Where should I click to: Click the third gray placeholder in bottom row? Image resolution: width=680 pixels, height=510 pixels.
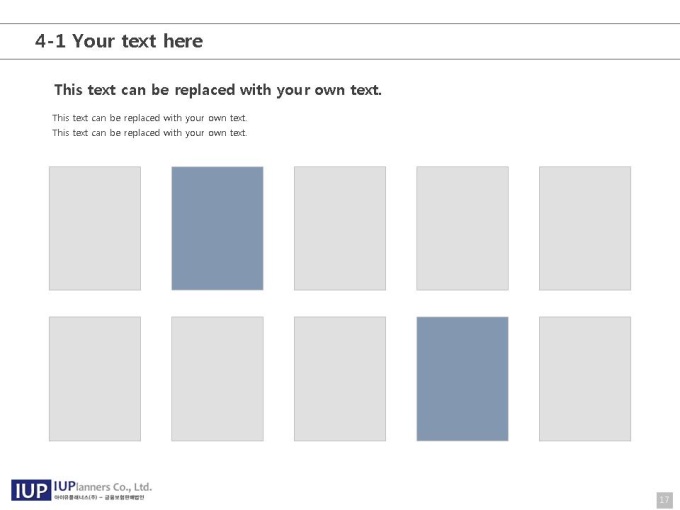[340, 379]
